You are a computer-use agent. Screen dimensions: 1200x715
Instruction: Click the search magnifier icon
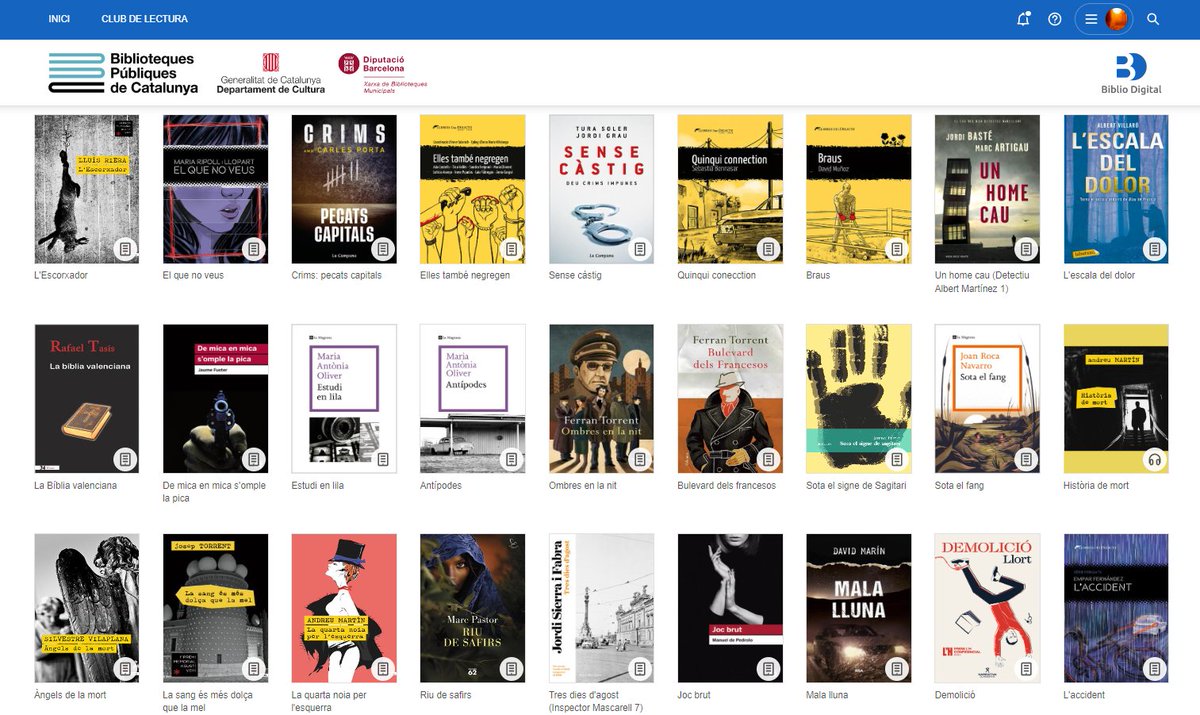pyautogui.click(x=1152, y=18)
